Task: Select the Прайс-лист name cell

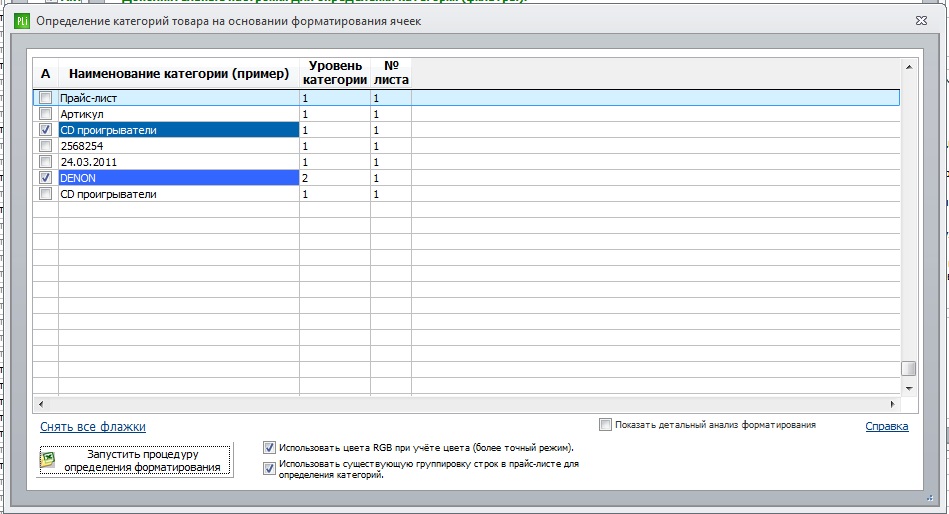Action: [x=179, y=98]
